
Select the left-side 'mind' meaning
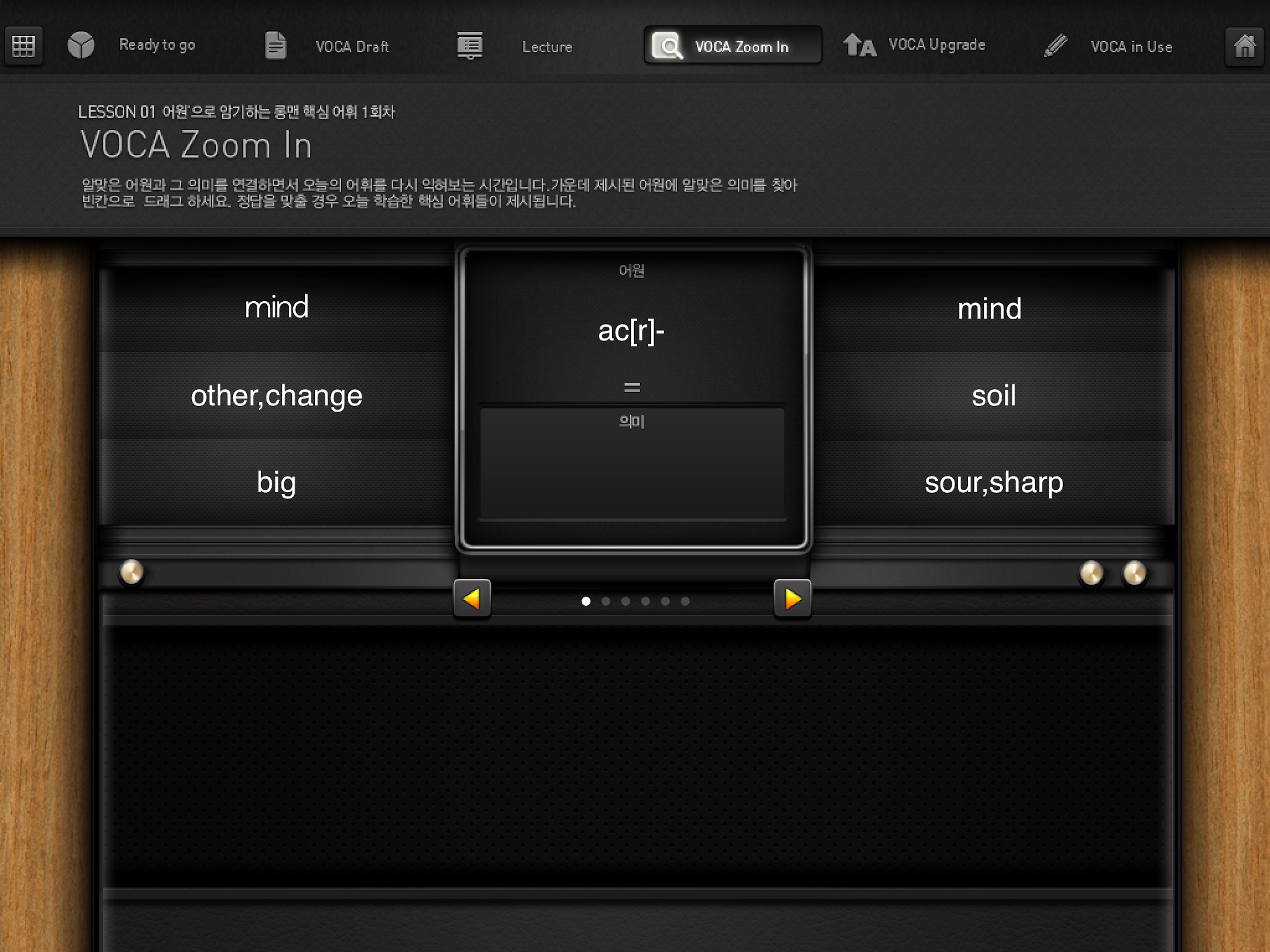click(x=277, y=307)
